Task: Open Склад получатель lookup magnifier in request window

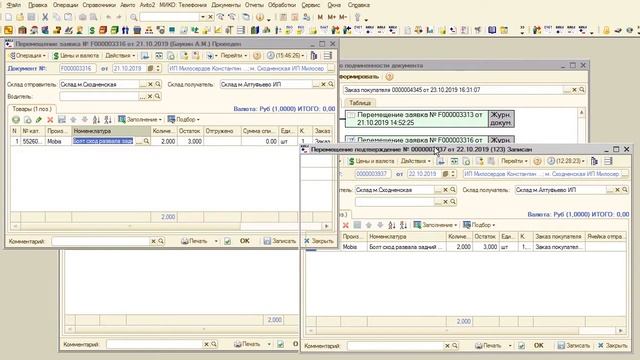Action: 331,84
